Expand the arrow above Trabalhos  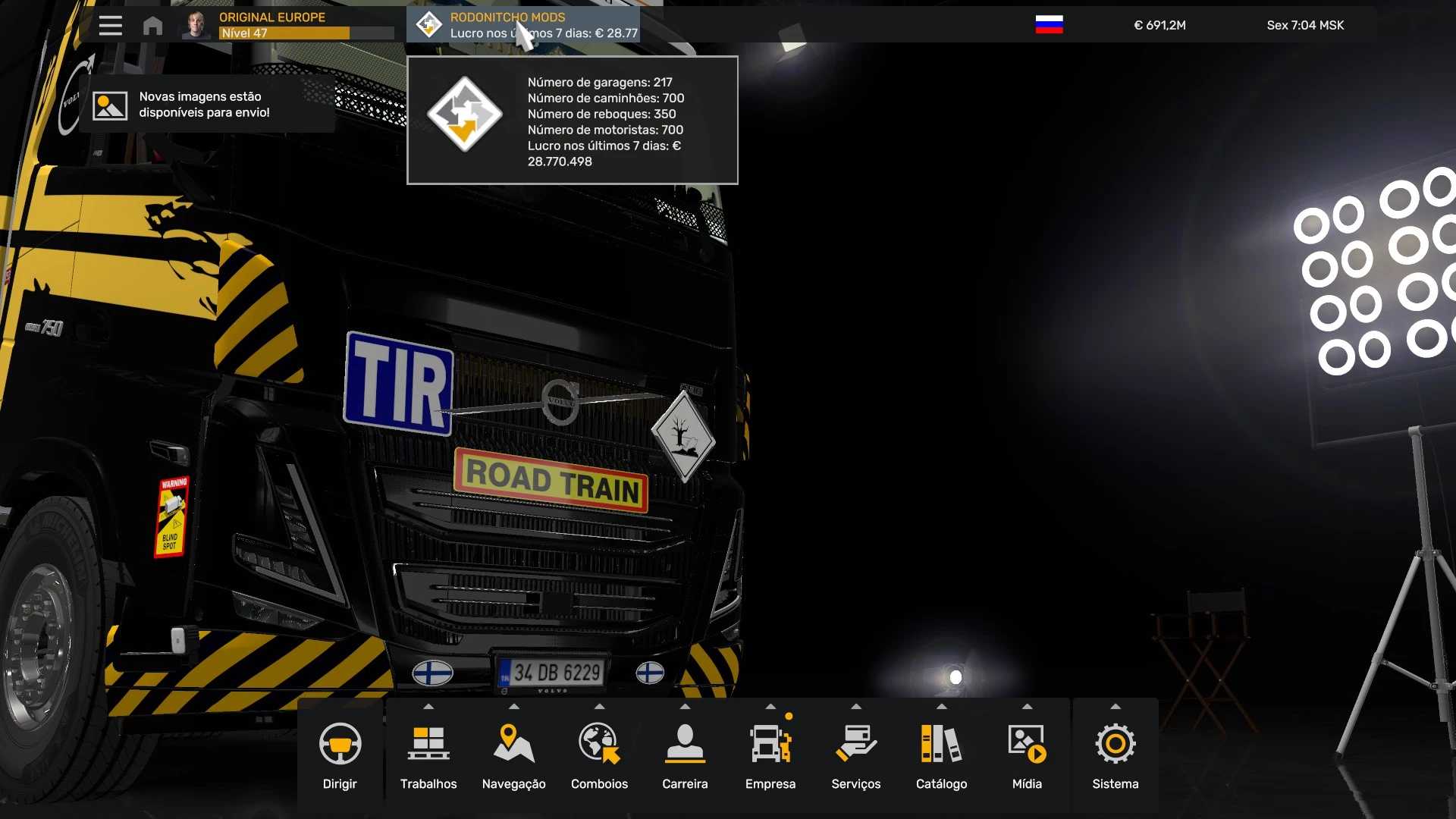coord(428,706)
